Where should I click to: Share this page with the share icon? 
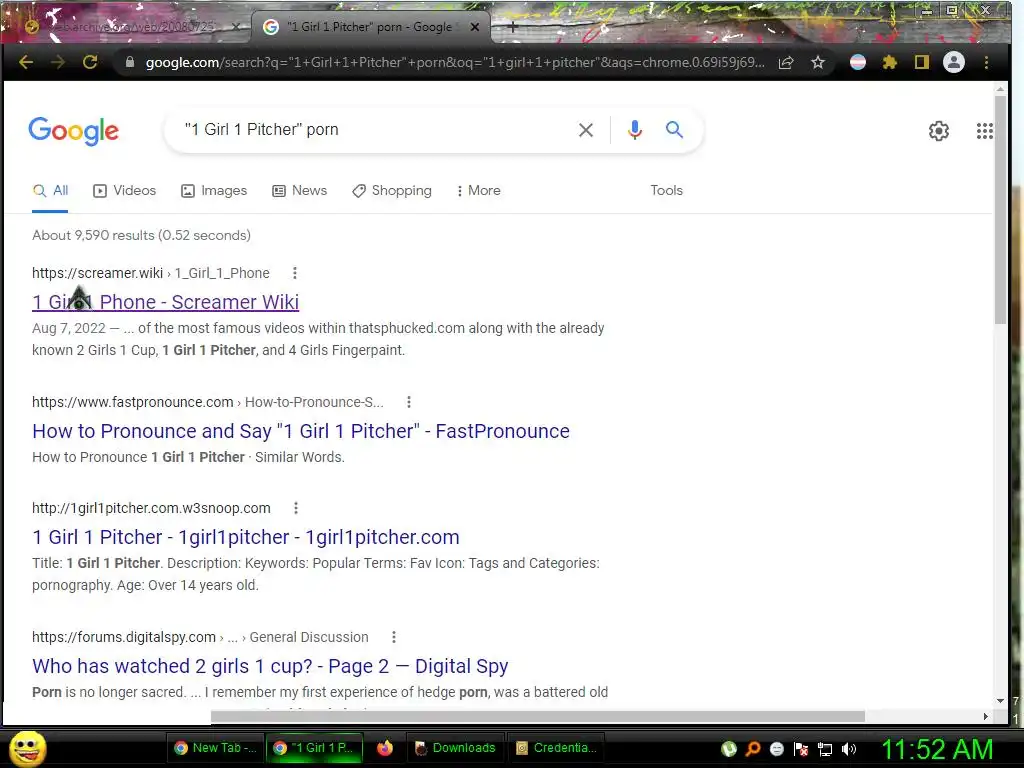coord(786,62)
